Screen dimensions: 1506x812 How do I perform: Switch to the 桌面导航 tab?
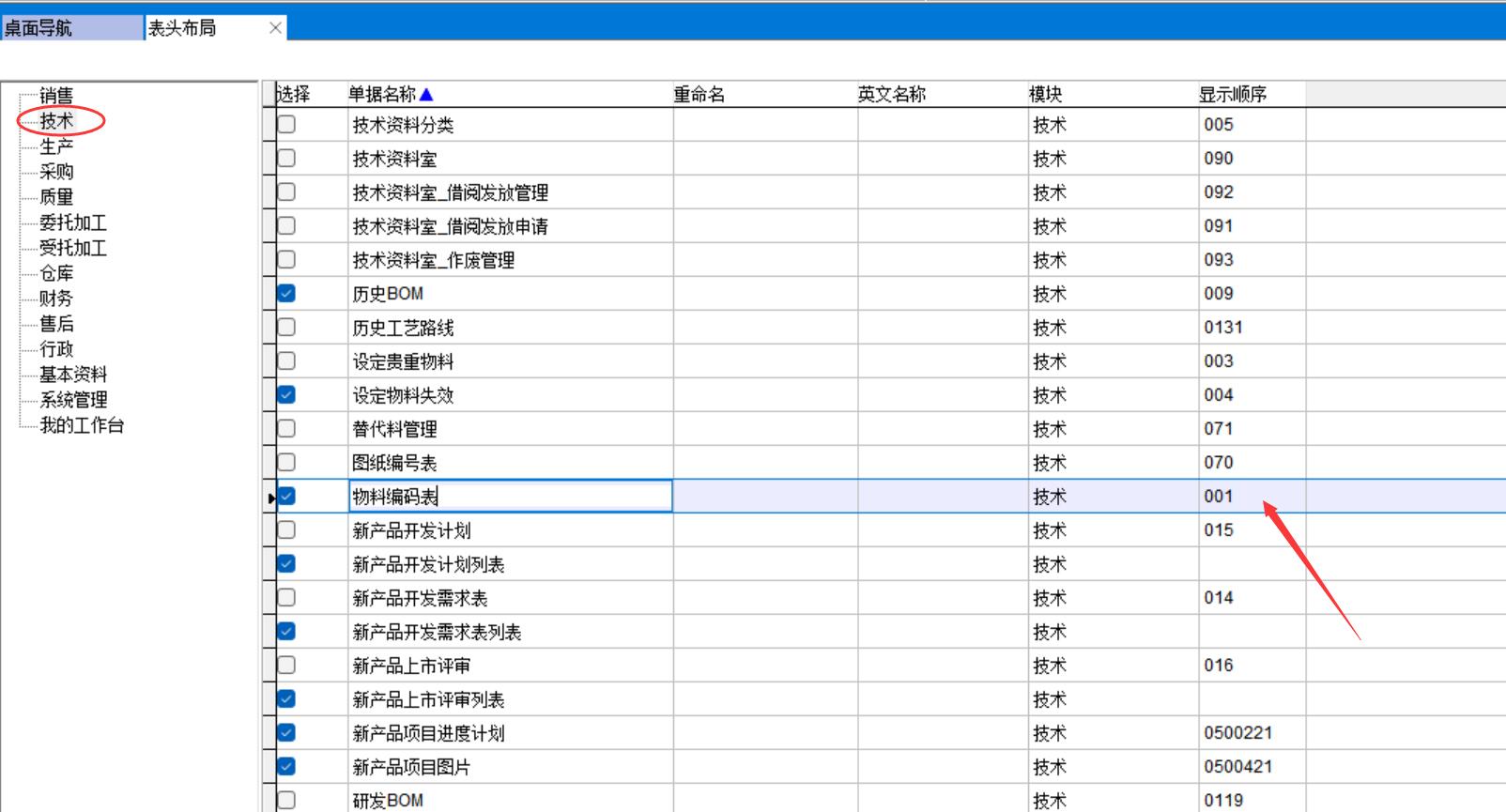38,28
